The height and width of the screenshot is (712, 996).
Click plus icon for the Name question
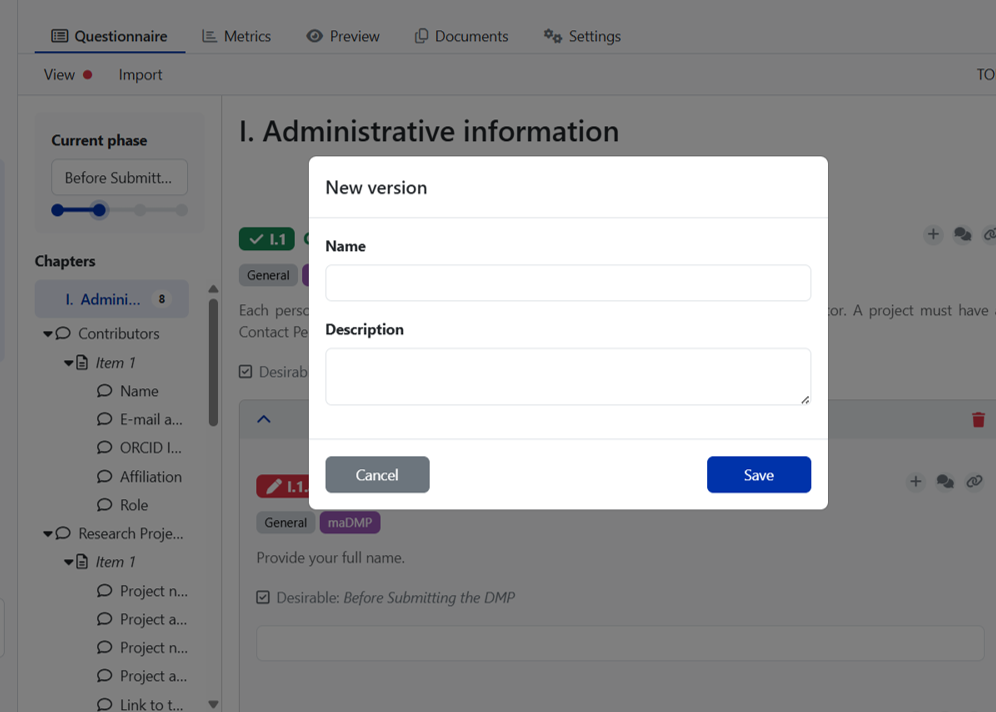click(x=915, y=482)
